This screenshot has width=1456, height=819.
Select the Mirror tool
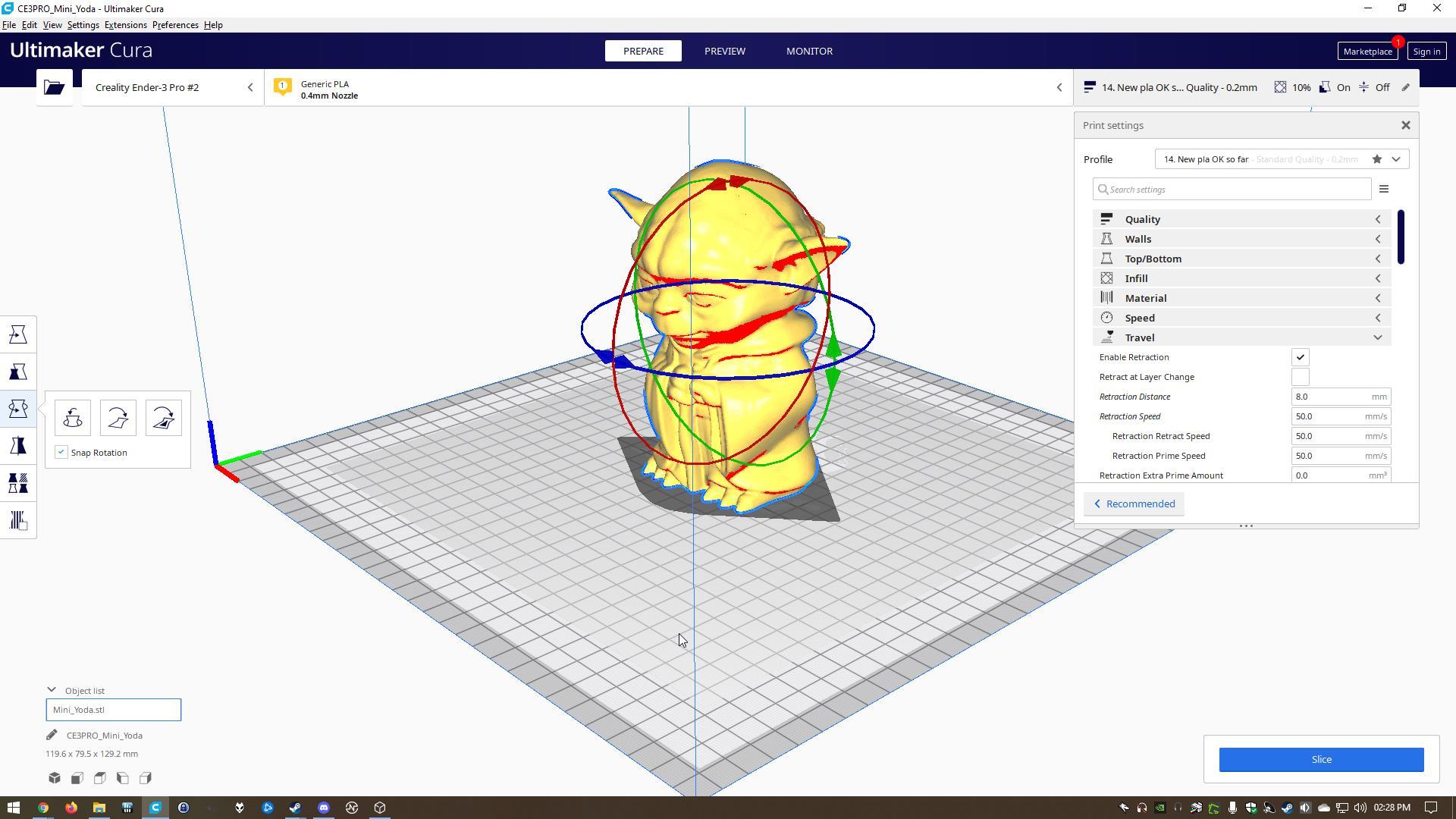pyautogui.click(x=18, y=446)
